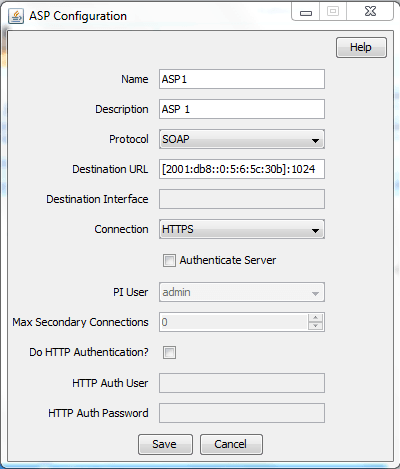Image resolution: width=400 pixels, height=469 pixels.
Task: Open the Protocol dropdown showing SOAP
Action: click(242, 139)
